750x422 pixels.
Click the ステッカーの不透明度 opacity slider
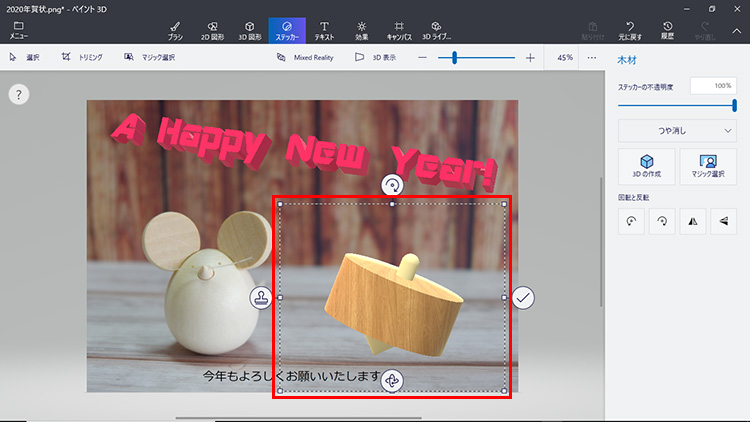point(677,104)
